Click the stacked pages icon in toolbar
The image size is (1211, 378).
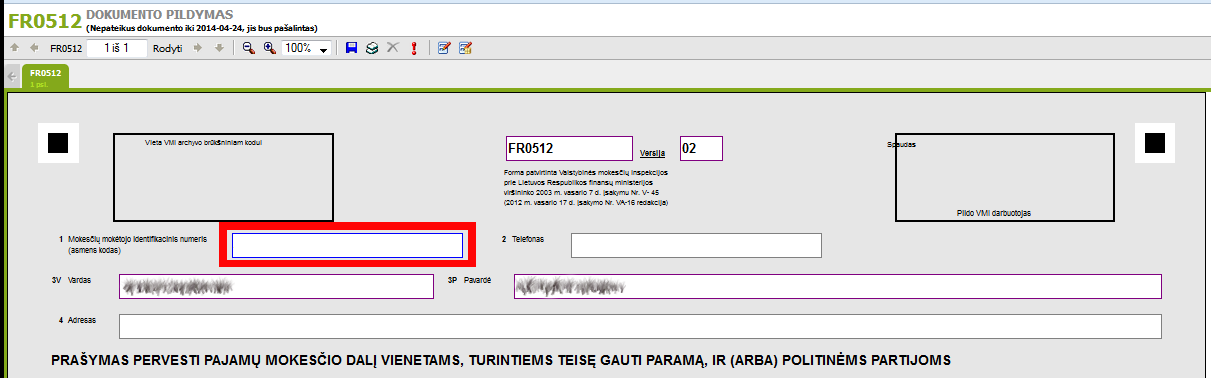point(372,48)
